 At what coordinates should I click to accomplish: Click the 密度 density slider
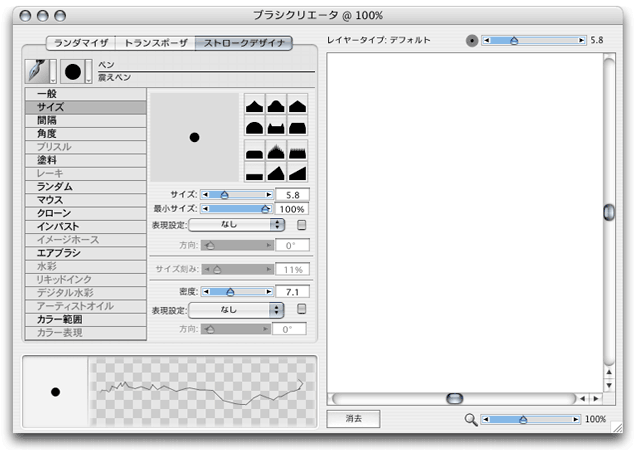coord(237,291)
